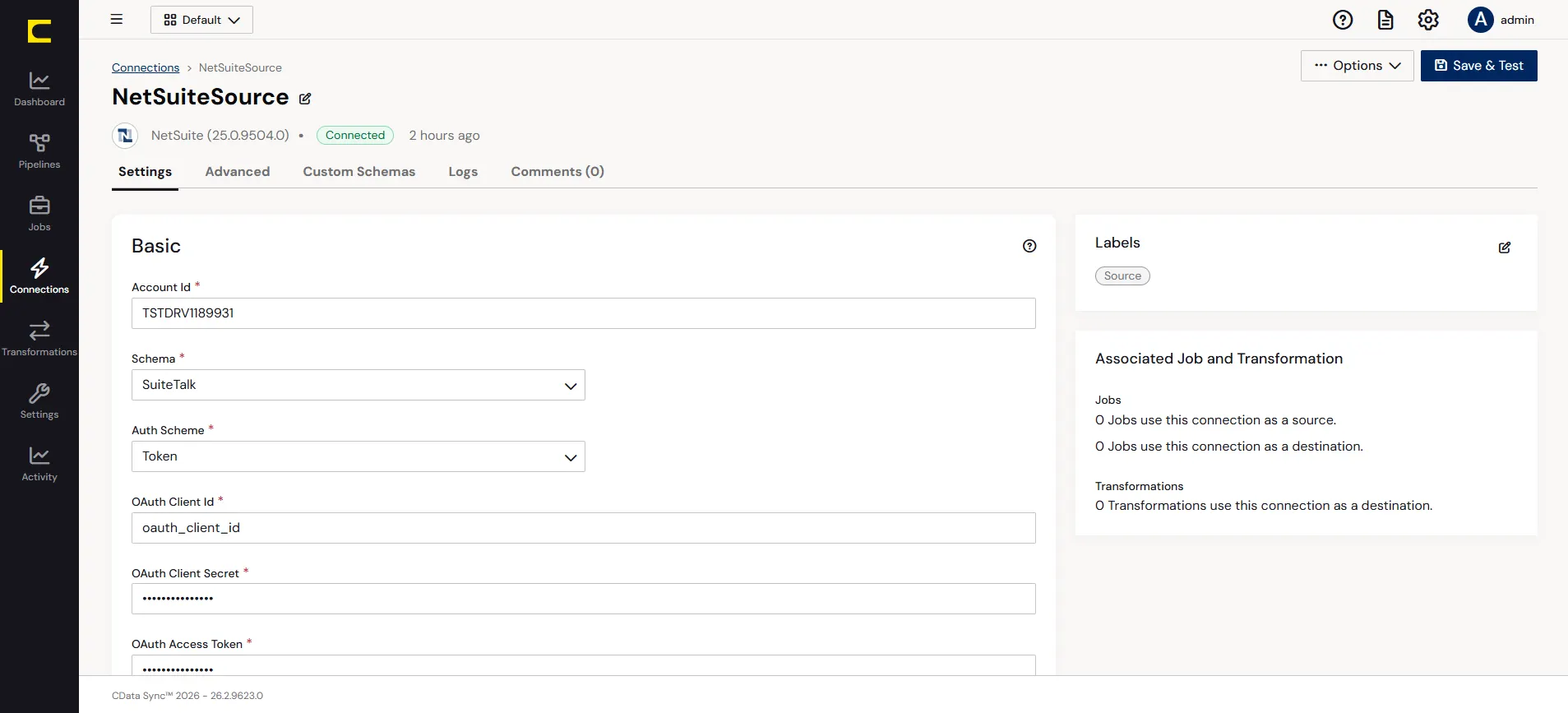1568x713 pixels.
Task: Click NetSuiteSource breadcrumb text
Action: [x=240, y=67]
